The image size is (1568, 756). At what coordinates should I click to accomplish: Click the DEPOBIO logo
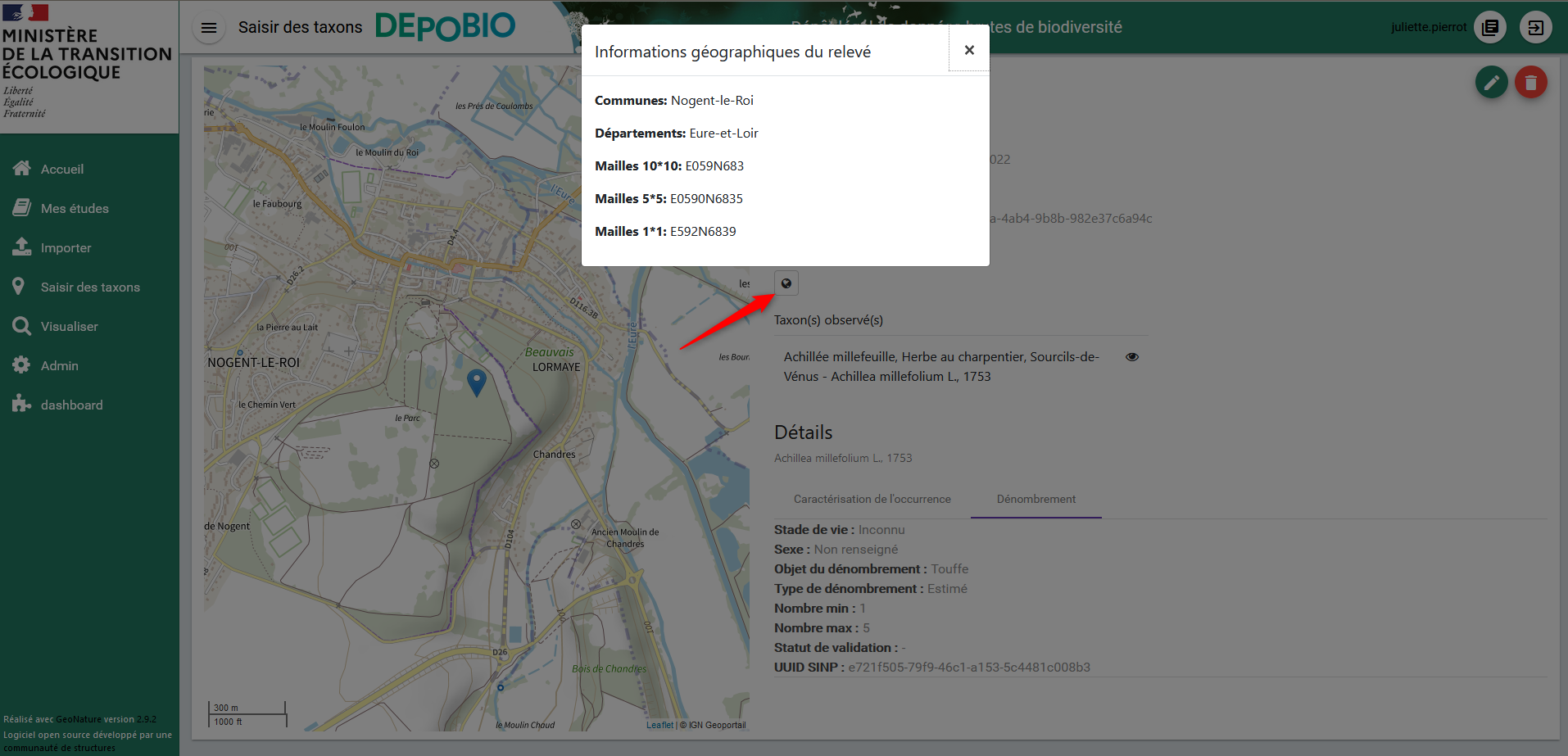point(446,27)
